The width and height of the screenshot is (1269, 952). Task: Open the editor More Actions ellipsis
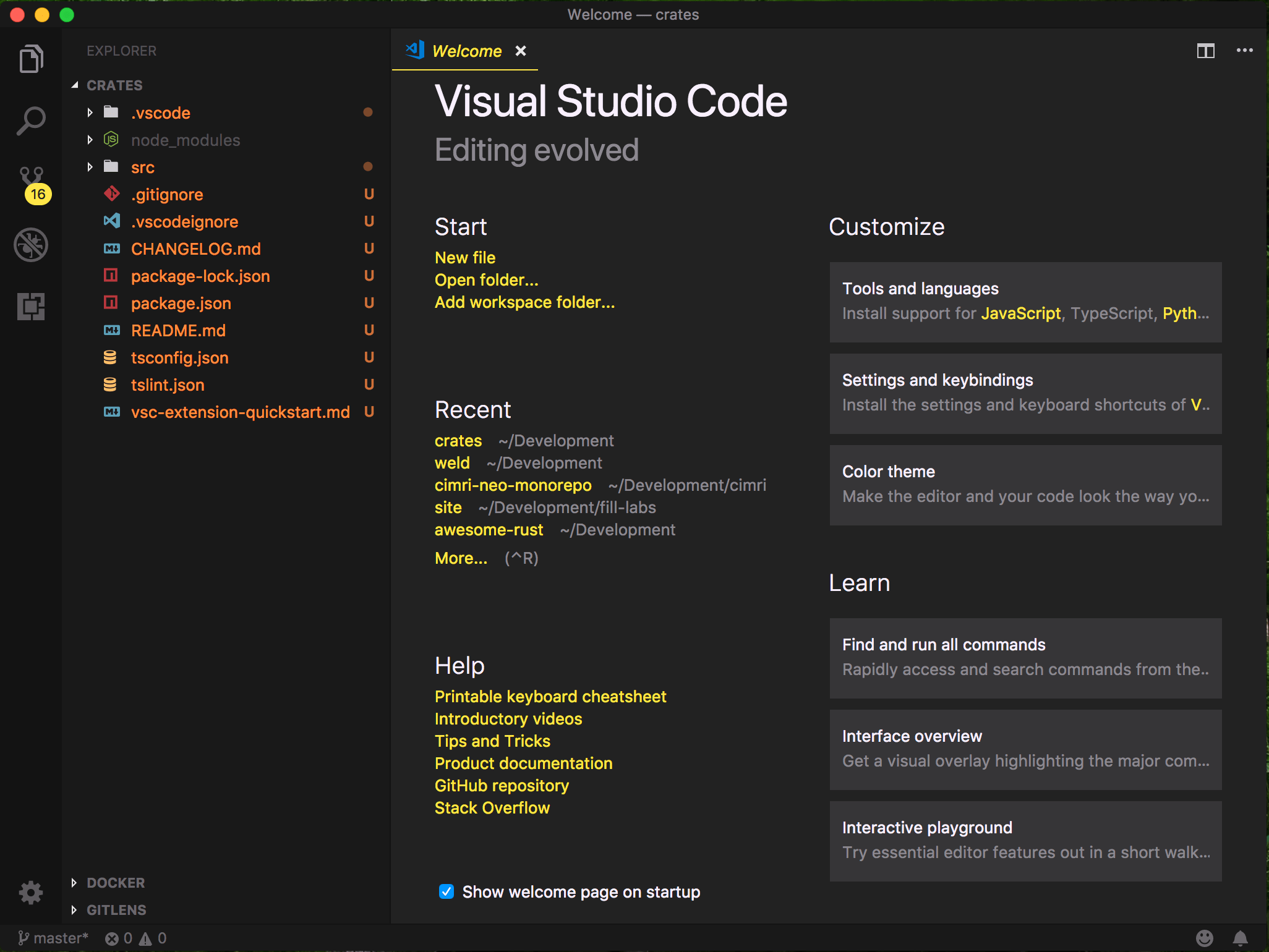pos(1244,51)
